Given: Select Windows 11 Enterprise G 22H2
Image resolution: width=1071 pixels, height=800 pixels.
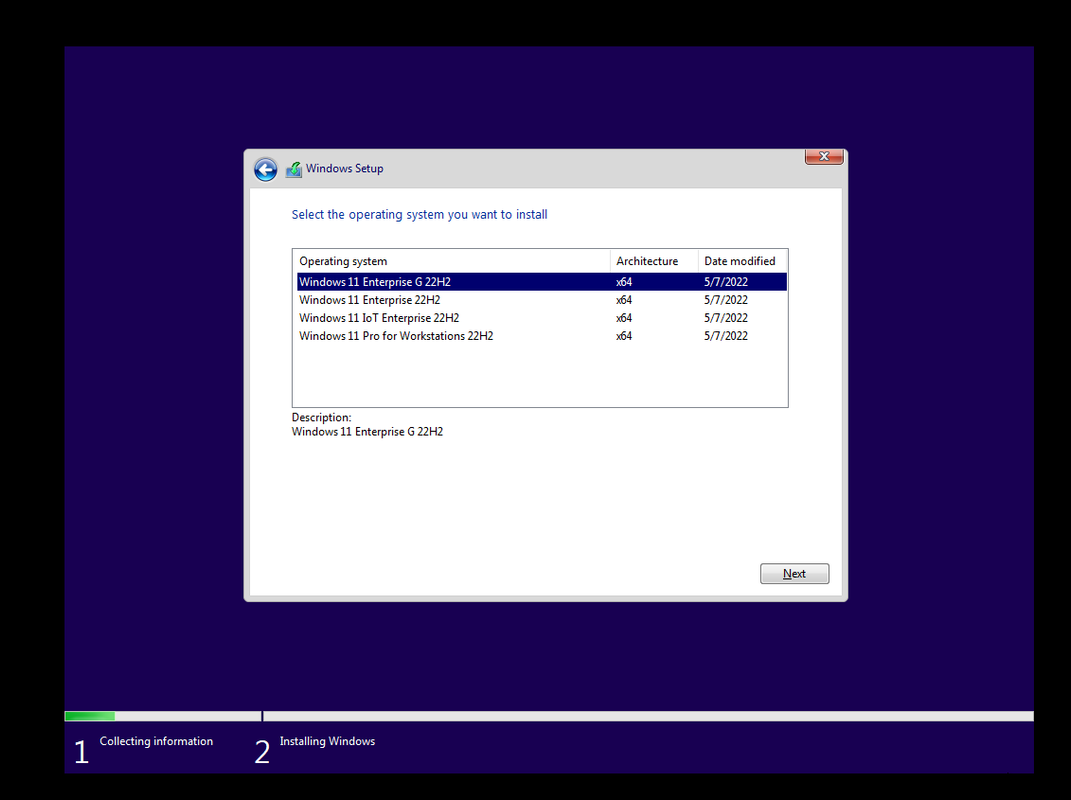Looking at the screenshot, I should pyautogui.click(x=542, y=281).
